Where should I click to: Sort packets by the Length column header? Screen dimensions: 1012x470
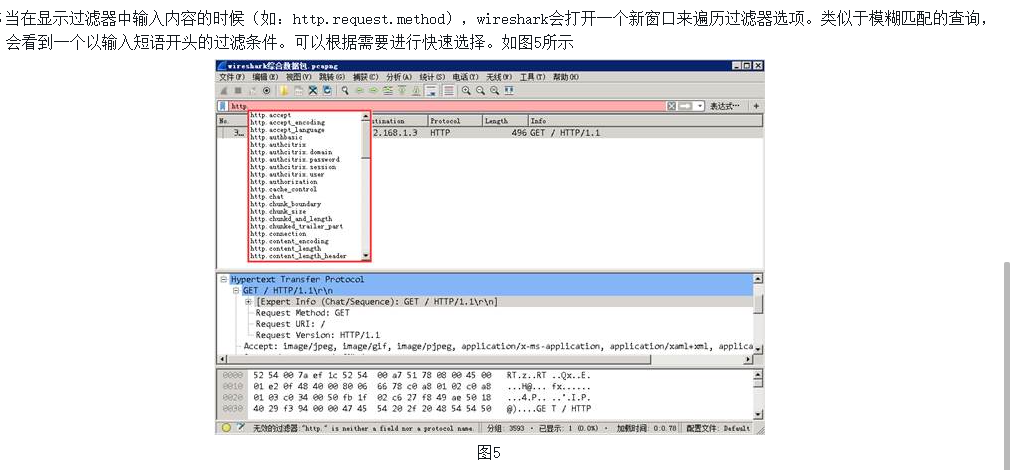point(505,121)
